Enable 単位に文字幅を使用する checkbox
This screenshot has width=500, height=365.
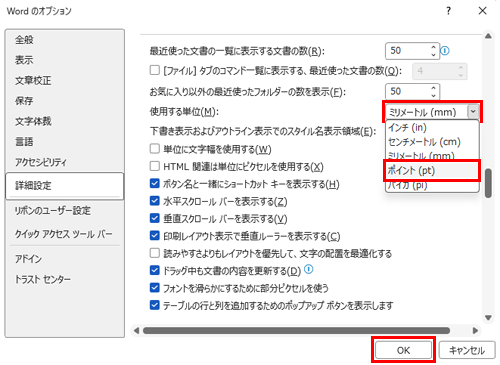coord(155,149)
